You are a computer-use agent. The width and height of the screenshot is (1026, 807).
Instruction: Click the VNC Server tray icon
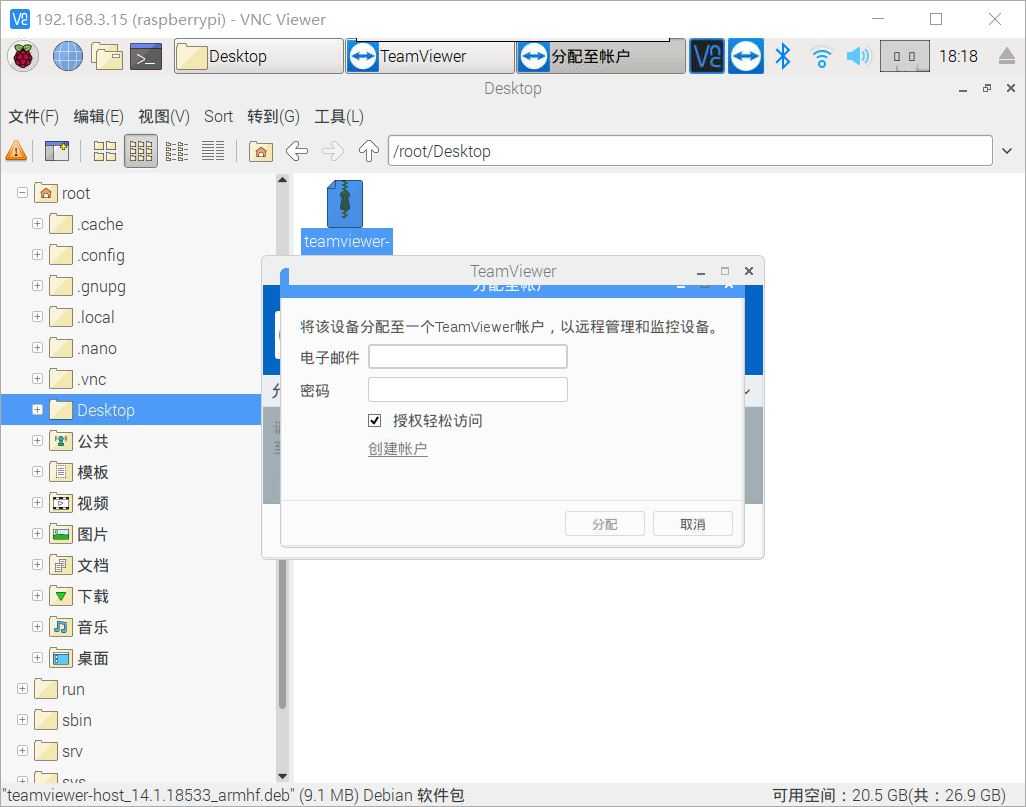[x=707, y=56]
